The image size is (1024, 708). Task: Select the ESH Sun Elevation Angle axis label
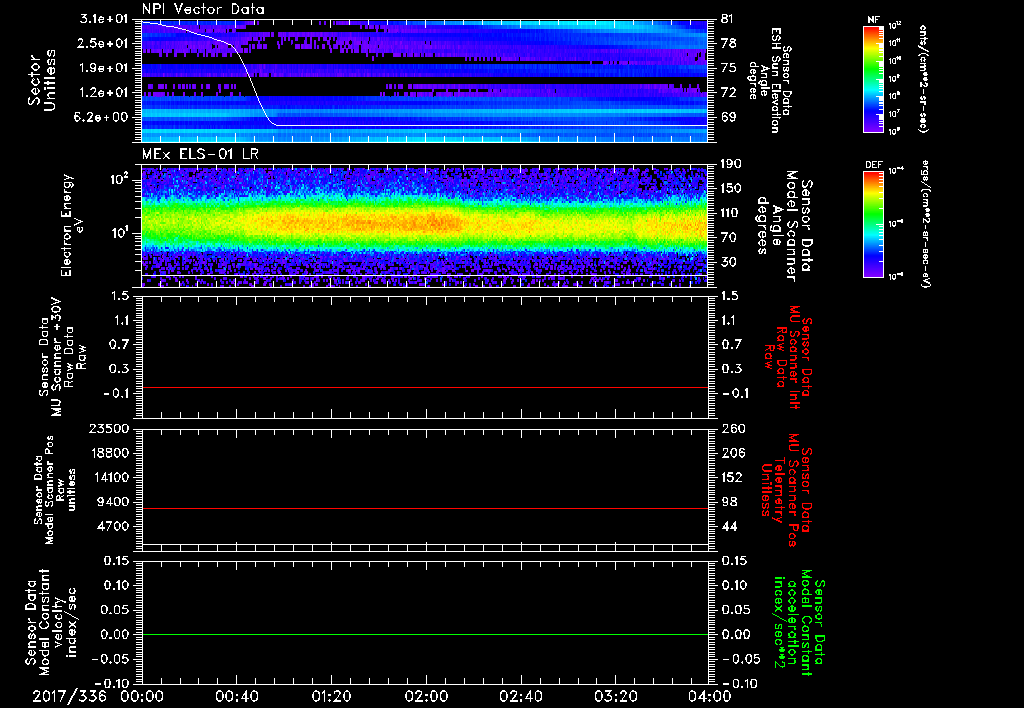(770, 80)
